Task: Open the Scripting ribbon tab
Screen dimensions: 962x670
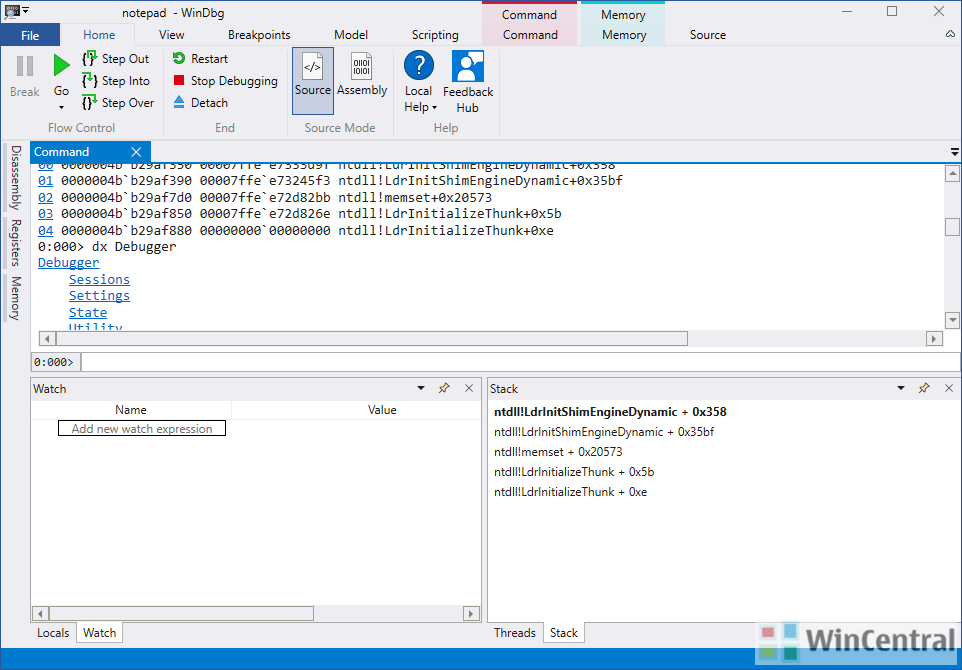Action: 435,35
